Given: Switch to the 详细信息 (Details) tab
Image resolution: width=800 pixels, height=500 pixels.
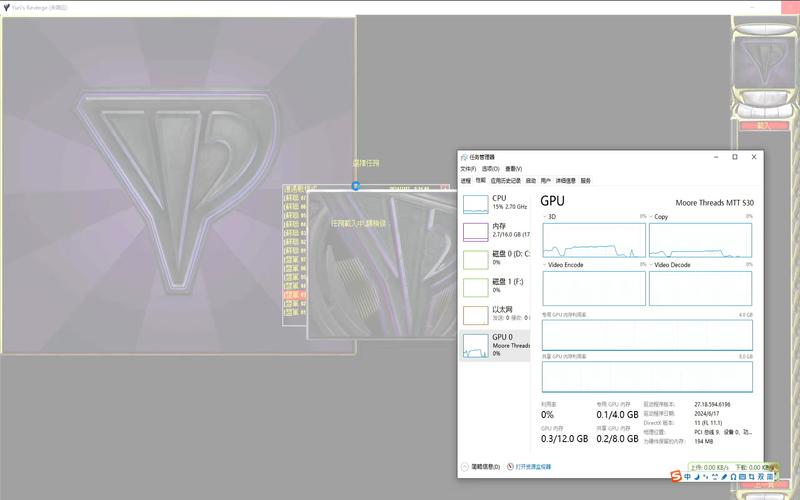Looking at the screenshot, I should (x=566, y=181).
